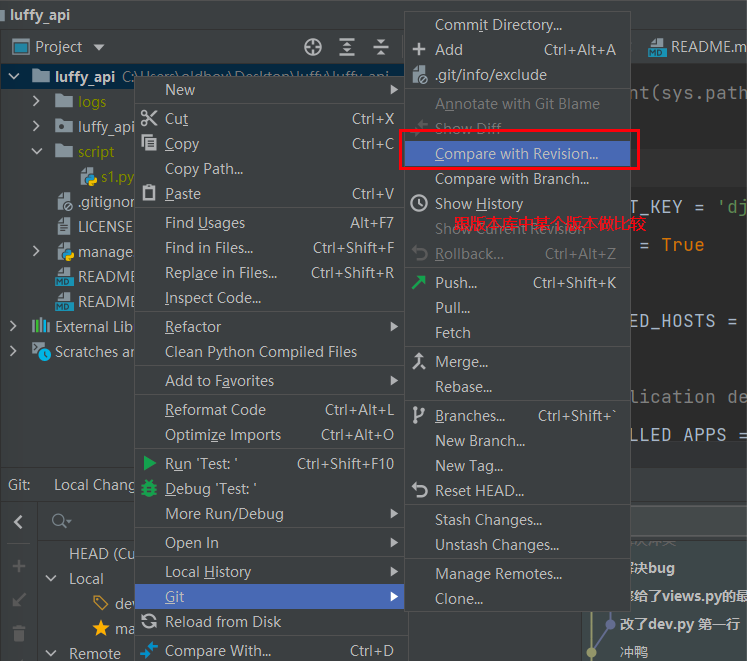Click the Show History clock icon

point(419,203)
